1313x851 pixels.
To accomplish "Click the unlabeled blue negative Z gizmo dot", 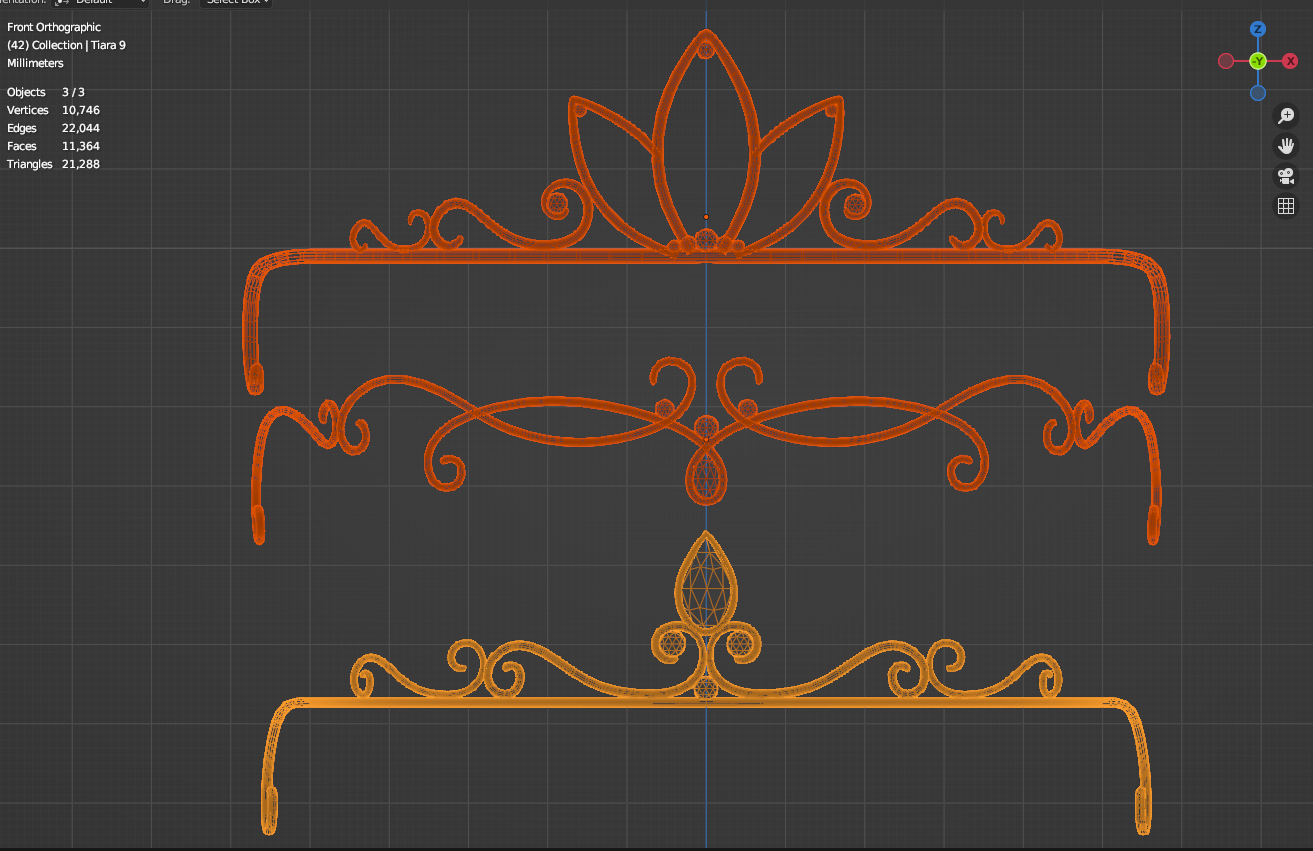I will pyautogui.click(x=1258, y=93).
